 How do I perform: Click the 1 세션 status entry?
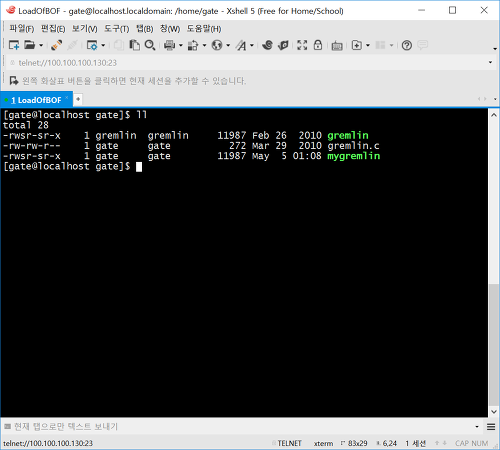pyautogui.click(x=416, y=443)
